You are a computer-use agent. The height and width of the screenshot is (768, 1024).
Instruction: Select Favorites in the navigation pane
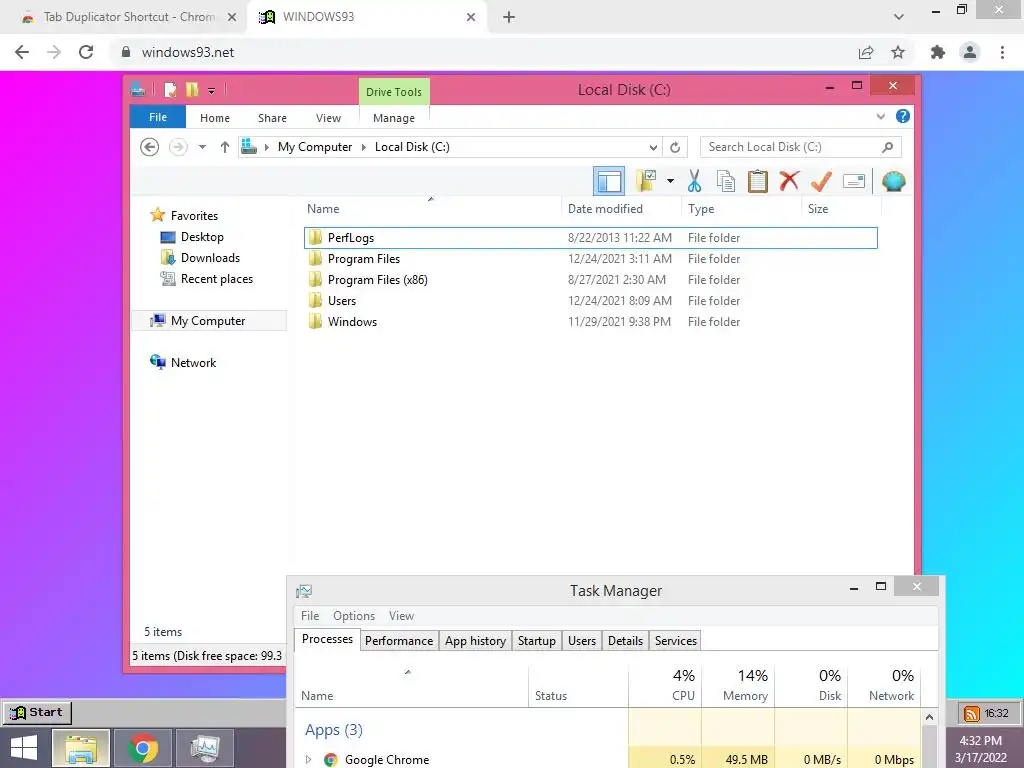(194, 216)
